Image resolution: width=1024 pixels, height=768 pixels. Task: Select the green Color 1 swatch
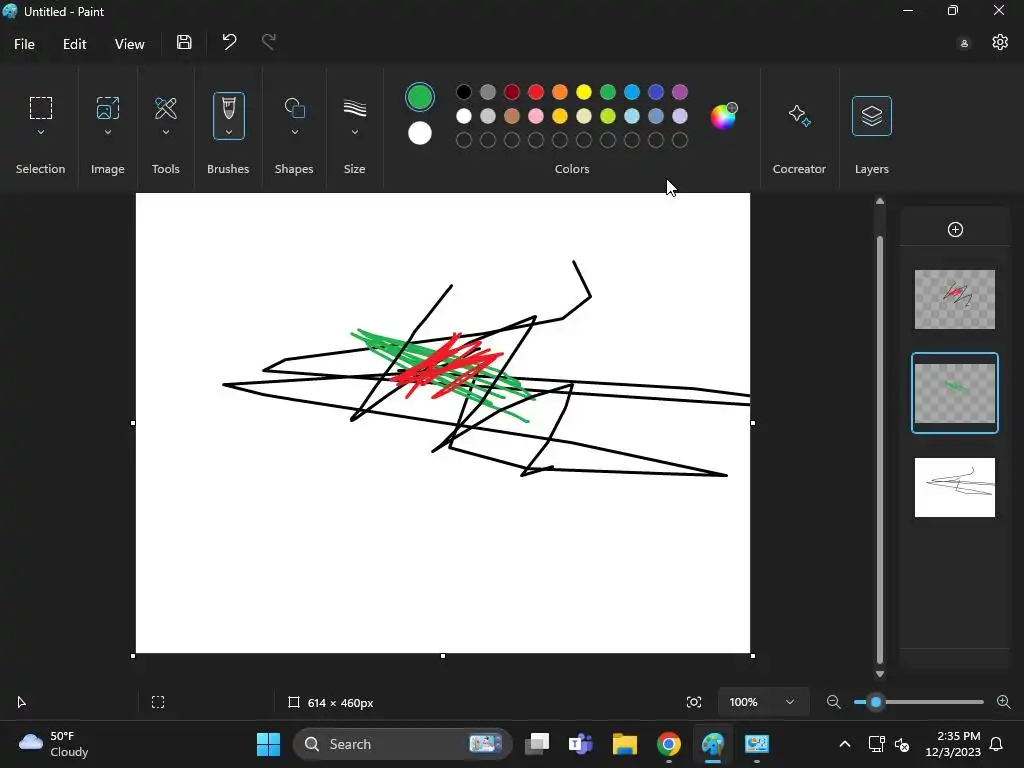(x=420, y=97)
